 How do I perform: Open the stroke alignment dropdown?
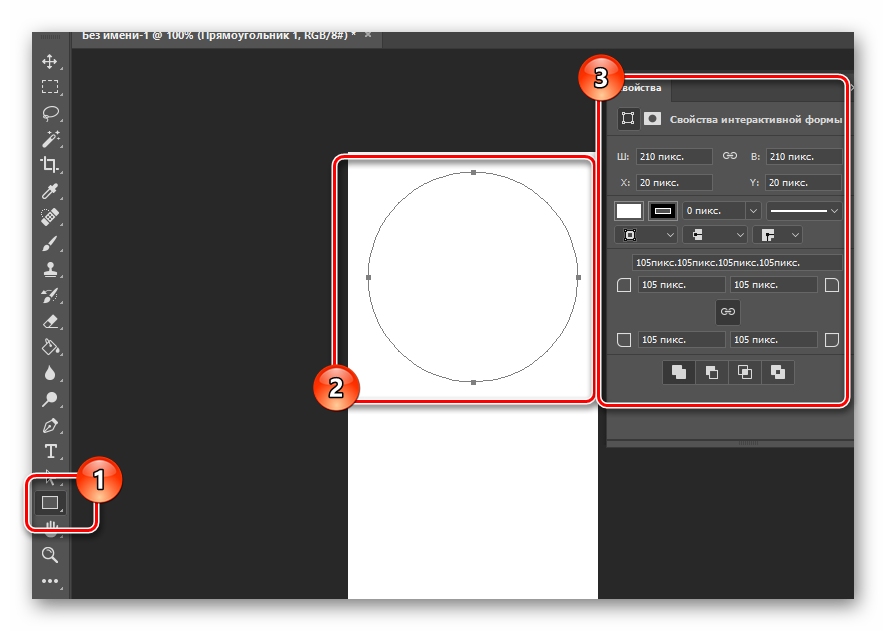pyautogui.click(x=646, y=234)
